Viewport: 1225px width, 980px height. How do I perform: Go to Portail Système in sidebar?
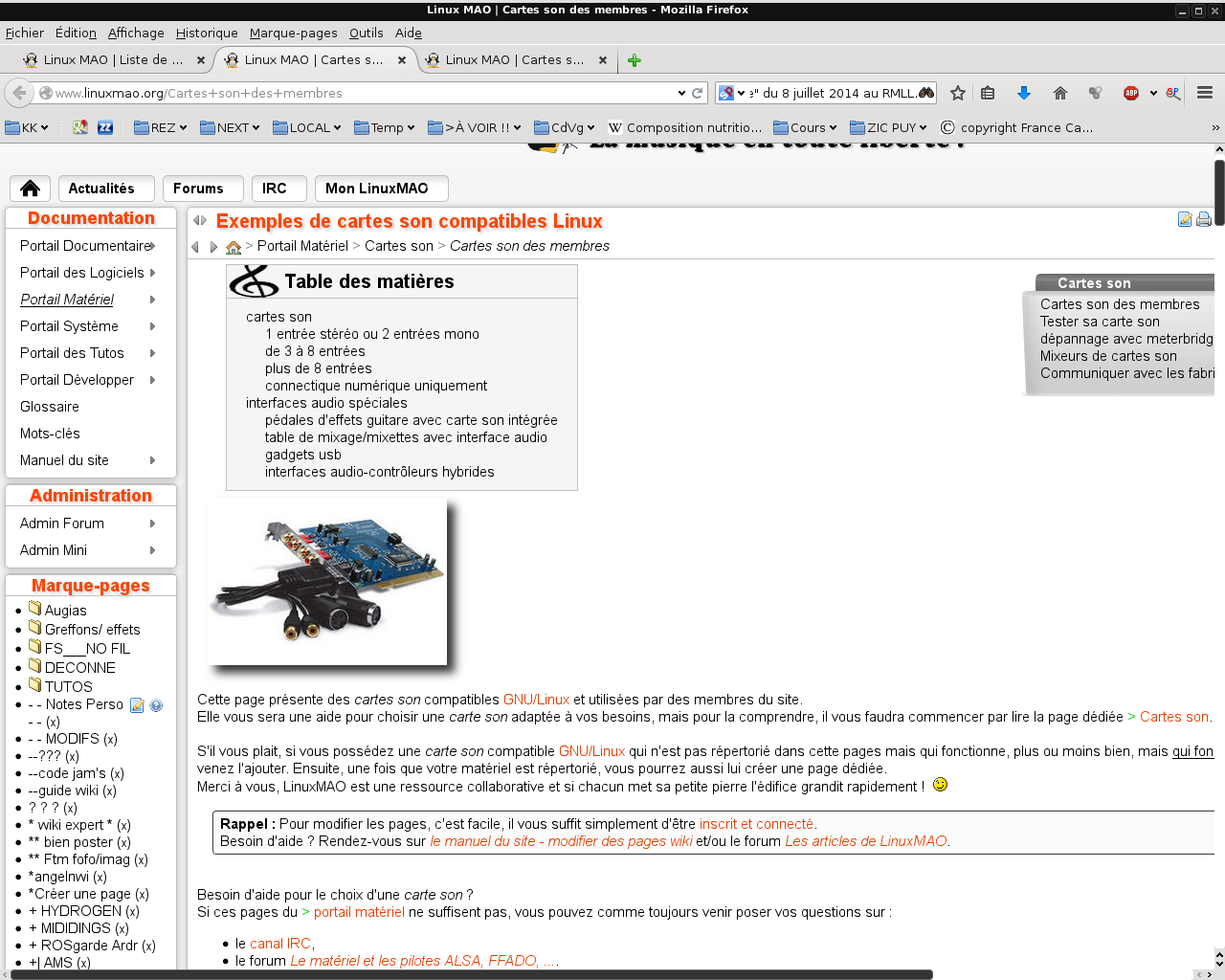pos(69,326)
